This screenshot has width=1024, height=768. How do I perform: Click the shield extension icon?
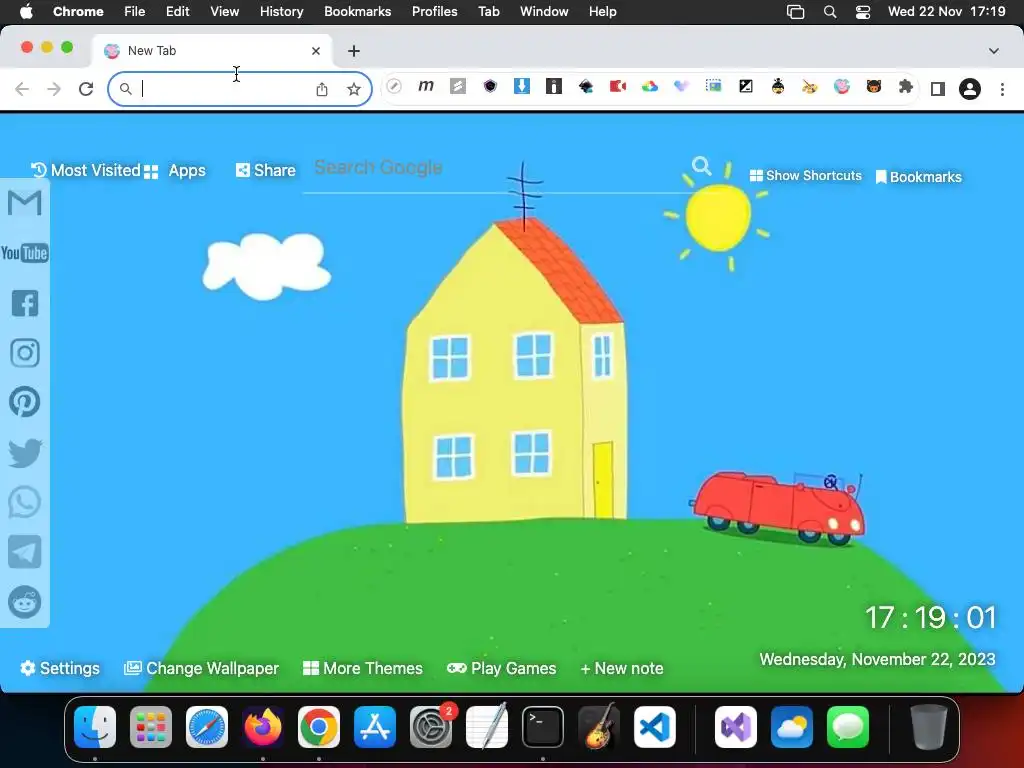tap(490, 86)
